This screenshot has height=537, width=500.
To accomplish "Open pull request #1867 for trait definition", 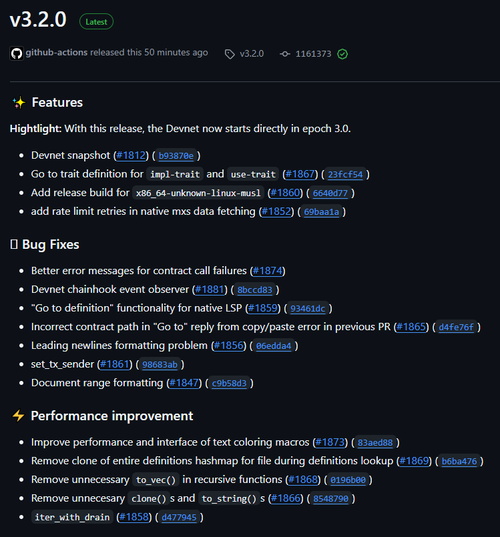I will [300, 174].
